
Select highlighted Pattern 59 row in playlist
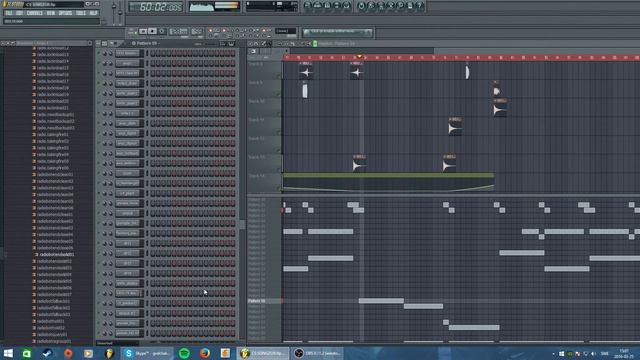click(x=264, y=301)
